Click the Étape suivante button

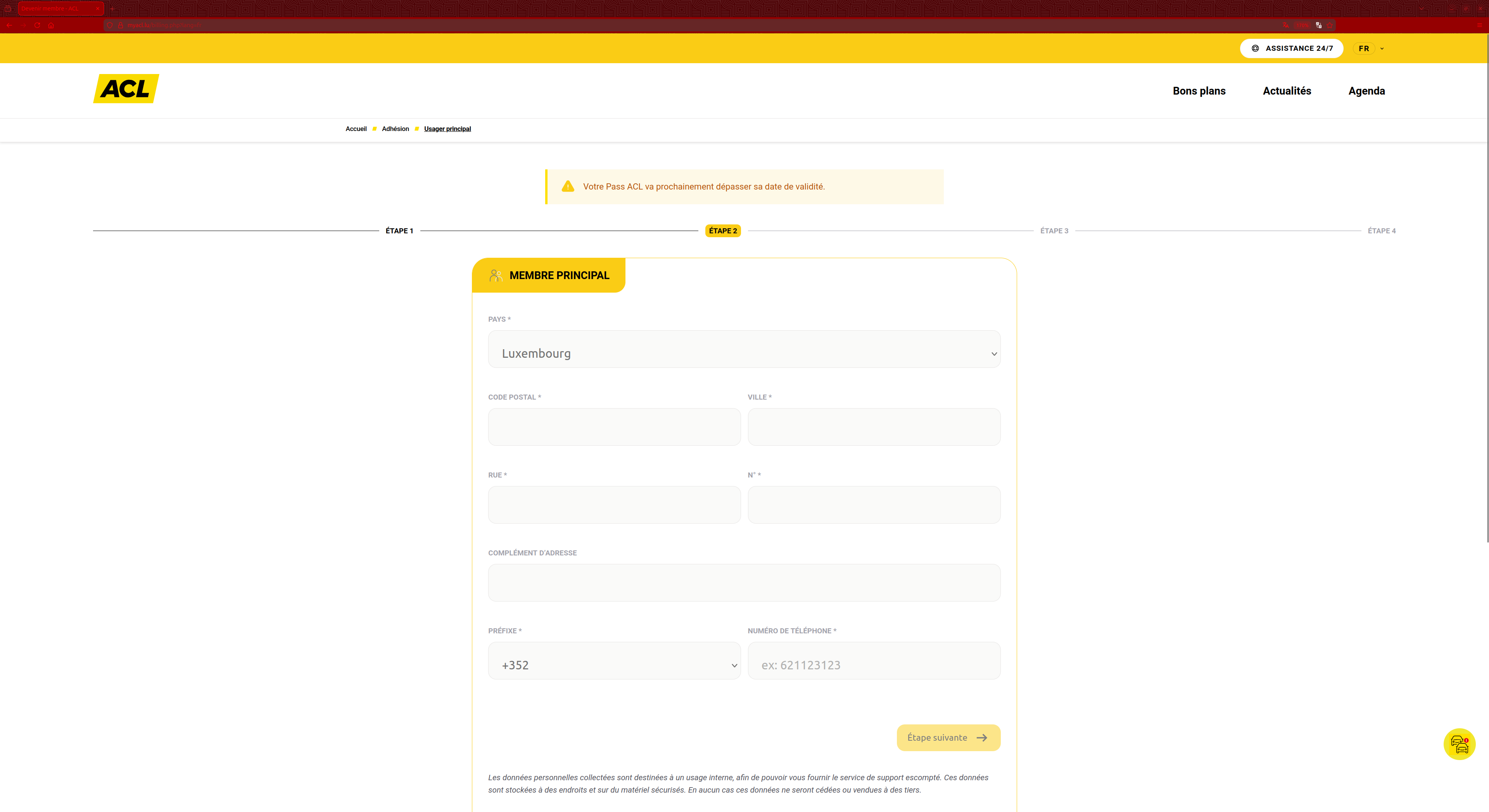948,738
